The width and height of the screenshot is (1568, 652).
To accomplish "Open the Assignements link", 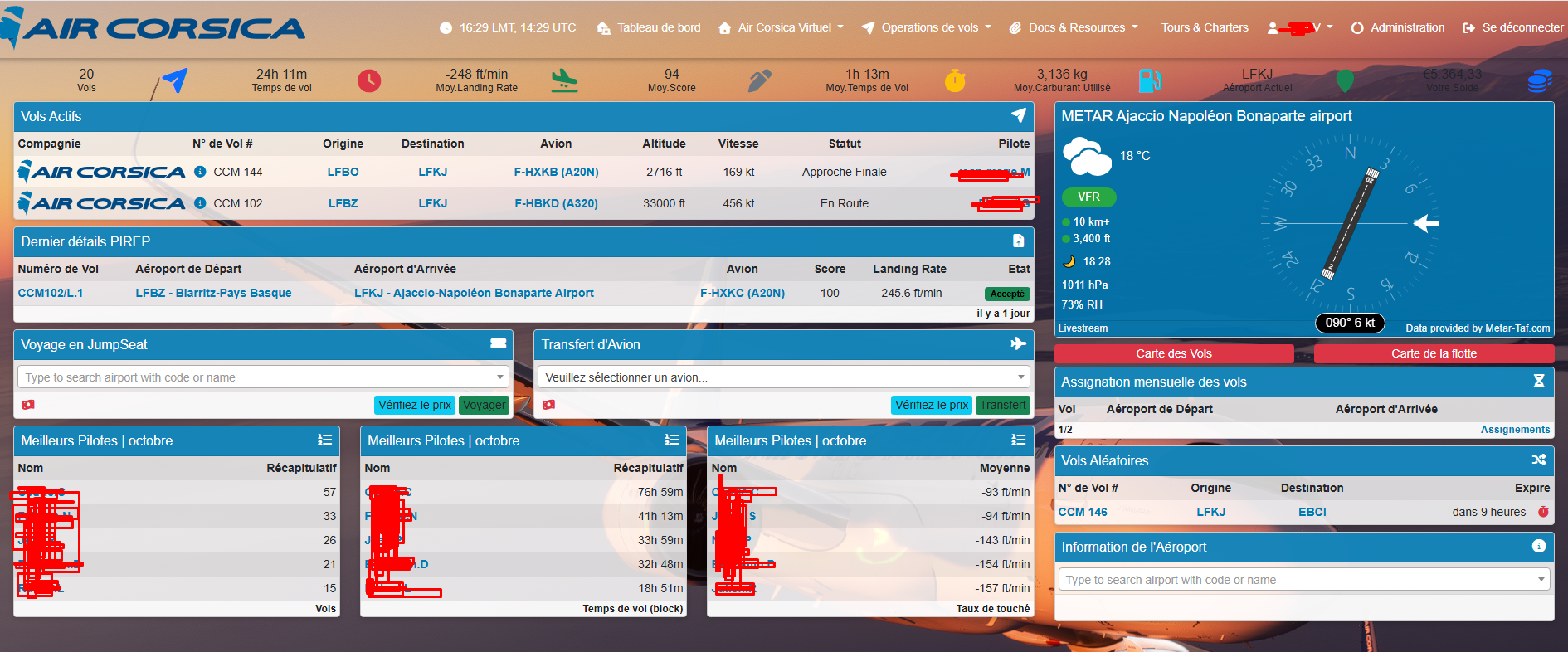I will pyautogui.click(x=1514, y=430).
